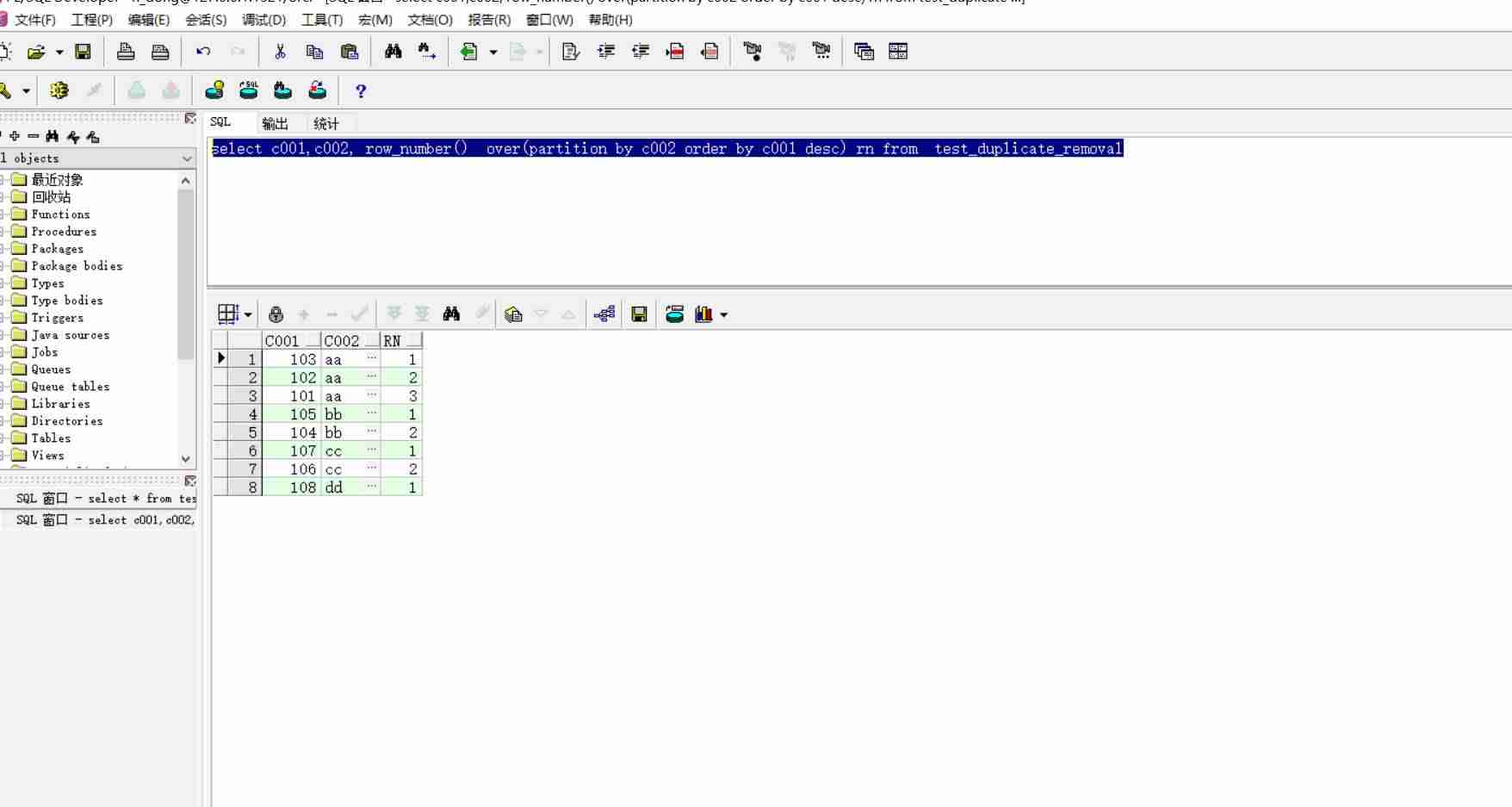Comment selection icon

tap(675, 52)
